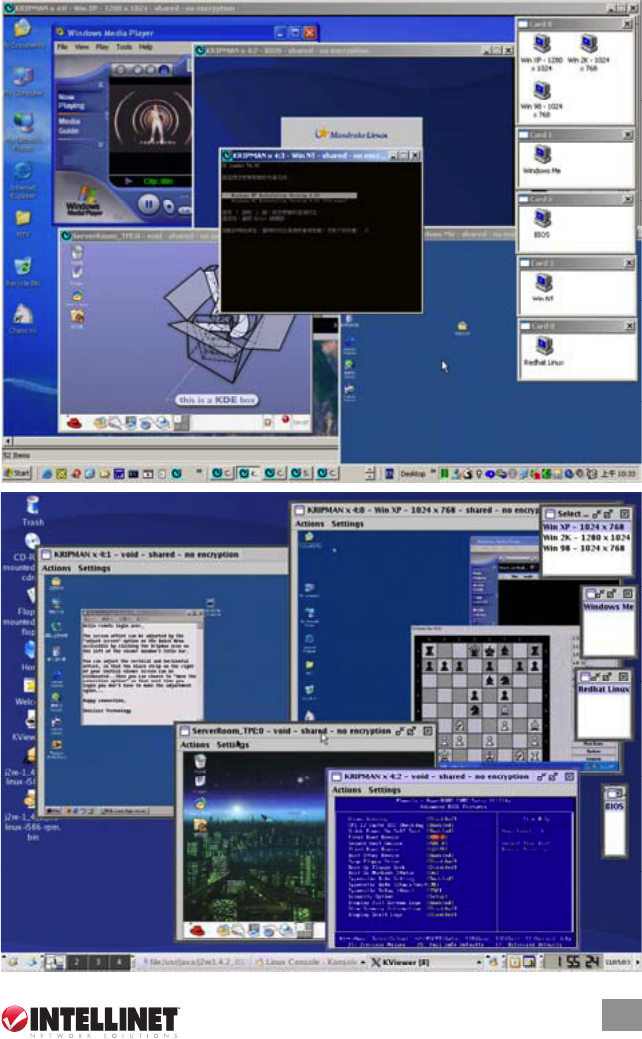Pause playback in Windows Media Player

point(147,205)
